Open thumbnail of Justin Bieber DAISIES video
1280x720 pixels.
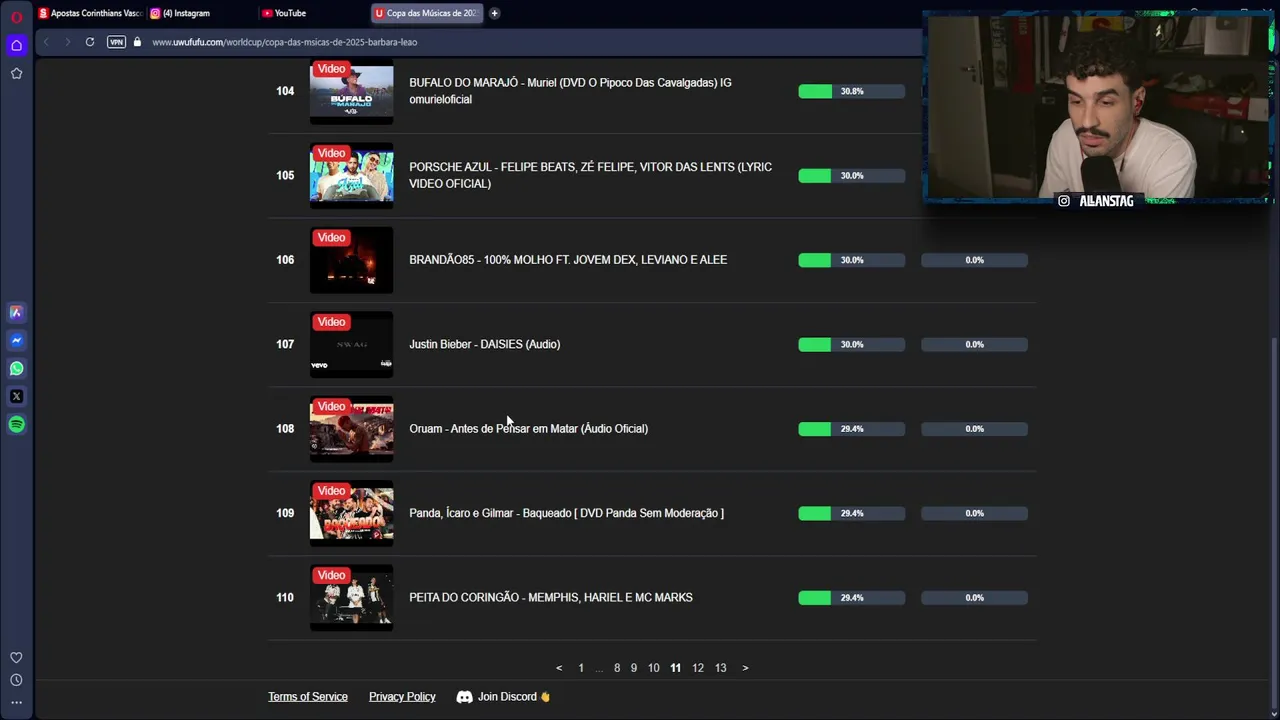point(351,344)
